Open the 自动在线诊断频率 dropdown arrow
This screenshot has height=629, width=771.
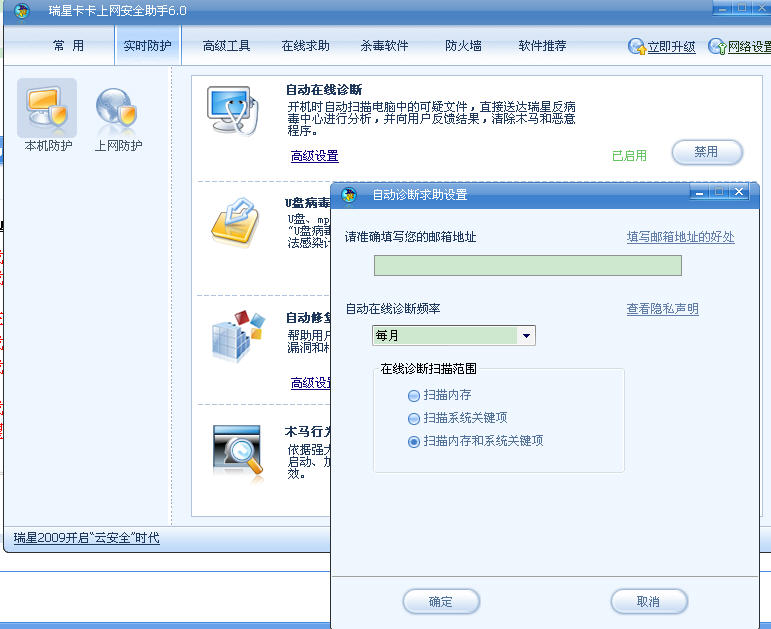[526, 336]
